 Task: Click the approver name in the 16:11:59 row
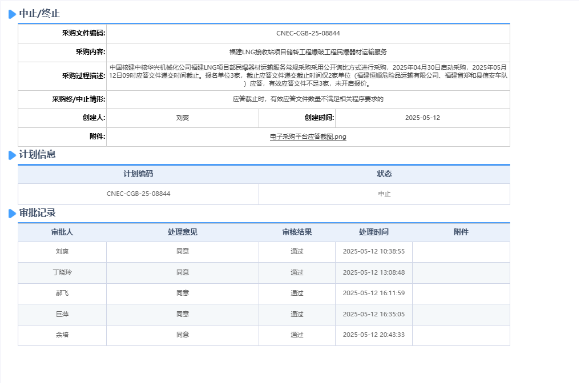62,293
